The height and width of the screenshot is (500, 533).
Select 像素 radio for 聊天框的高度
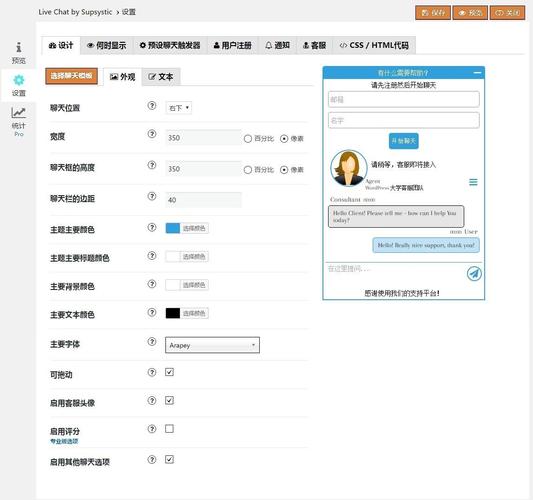coord(284,170)
